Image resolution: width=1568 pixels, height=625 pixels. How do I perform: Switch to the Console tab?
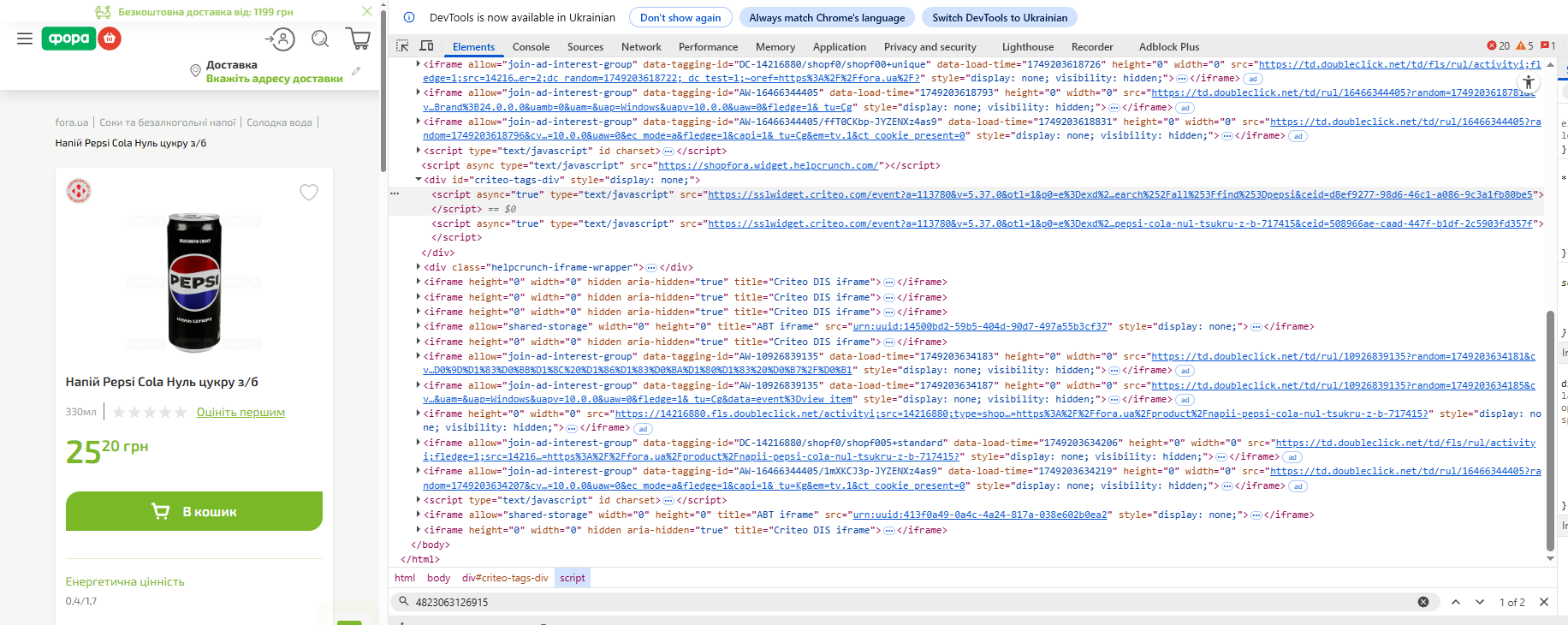tap(531, 47)
